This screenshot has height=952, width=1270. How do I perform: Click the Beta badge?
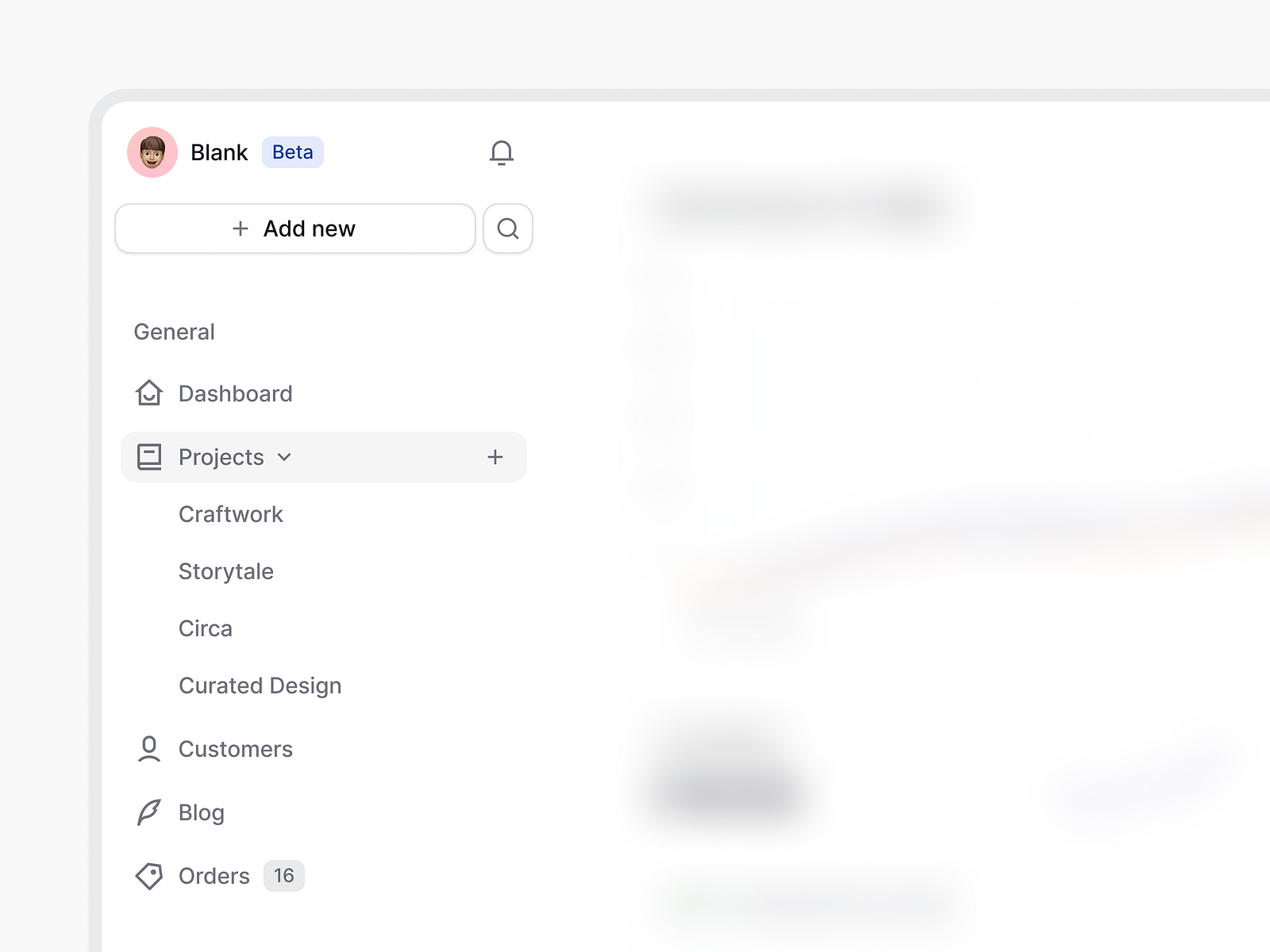(292, 152)
